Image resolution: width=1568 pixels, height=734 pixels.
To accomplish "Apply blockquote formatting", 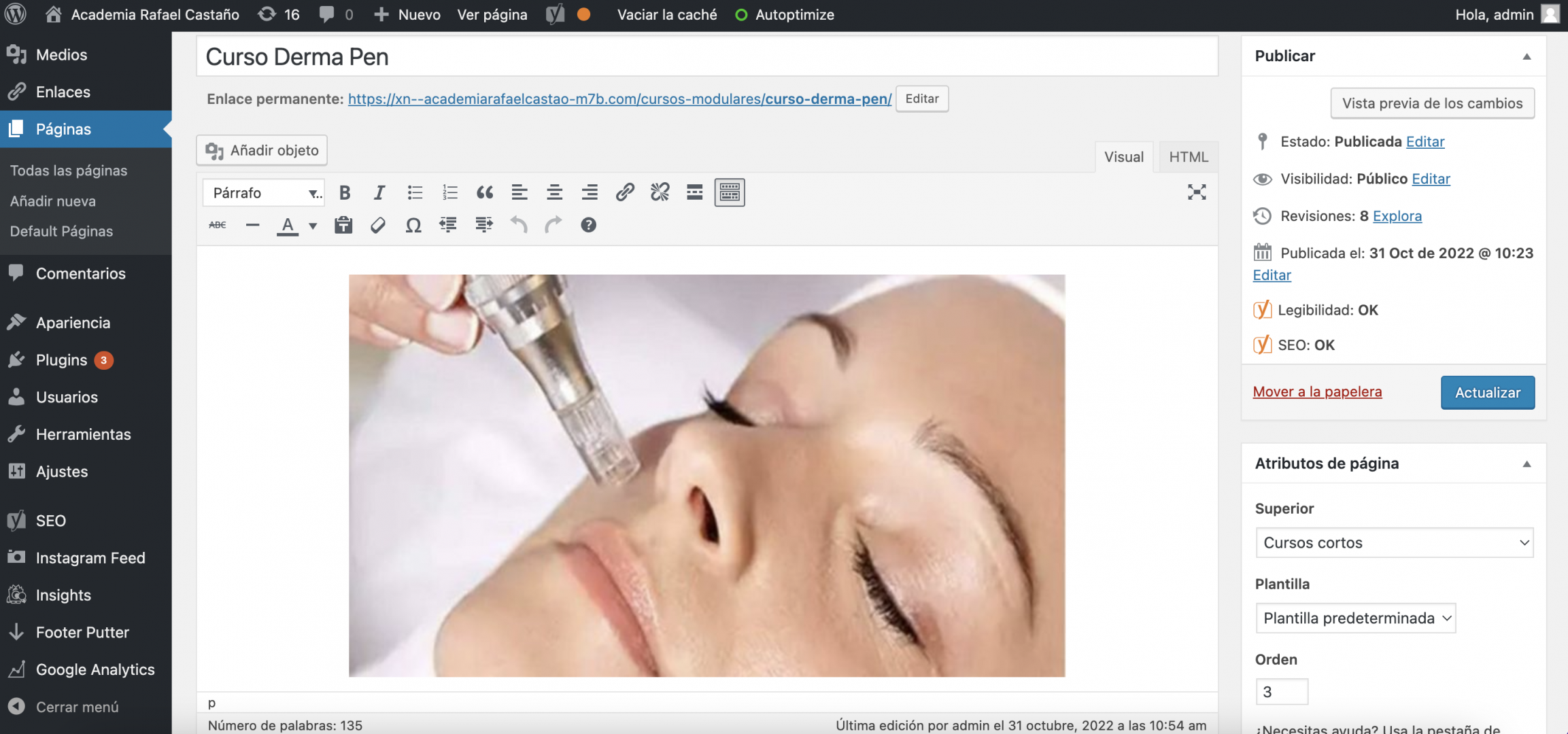I will (485, 193).
